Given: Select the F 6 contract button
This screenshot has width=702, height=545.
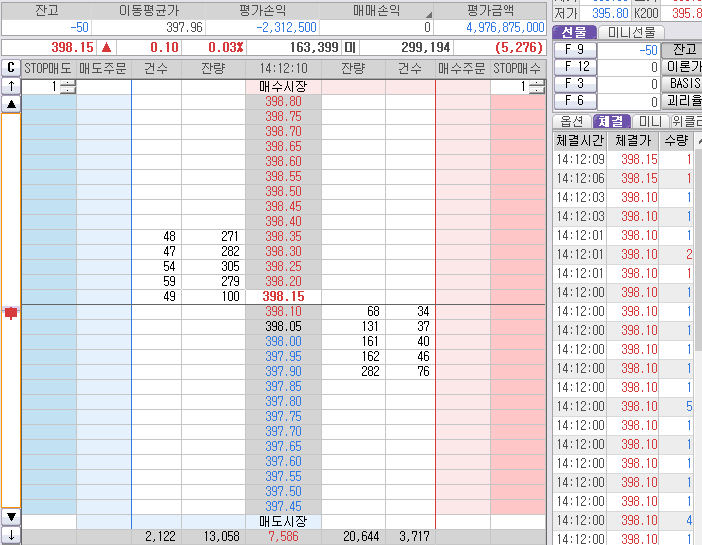Looking at the screenshot, I should click(x=575, y=101).
